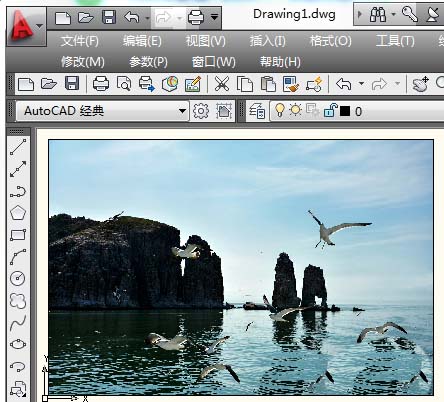
Task: Select the Rectangle tool
Action: (x=18, y=235)
